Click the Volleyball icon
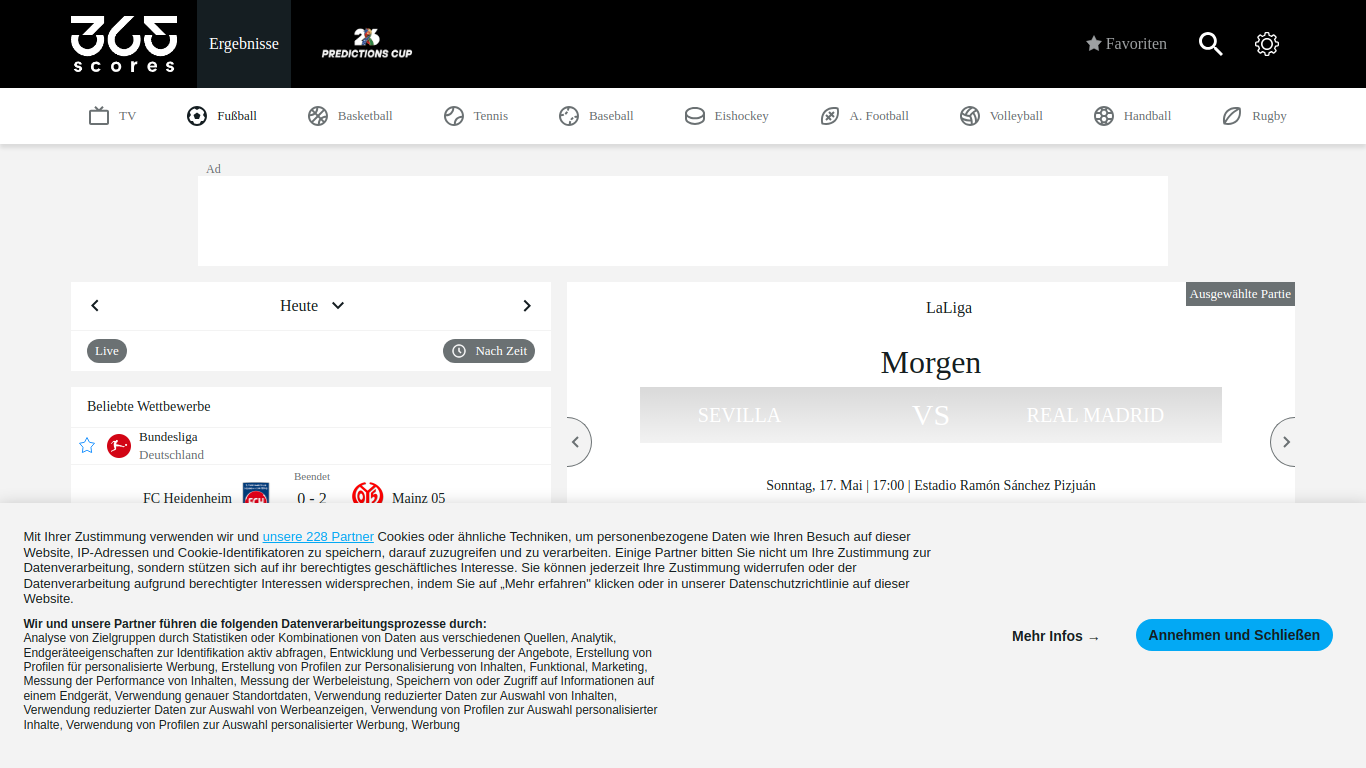 pyautogui.click(x=970, y=116)
